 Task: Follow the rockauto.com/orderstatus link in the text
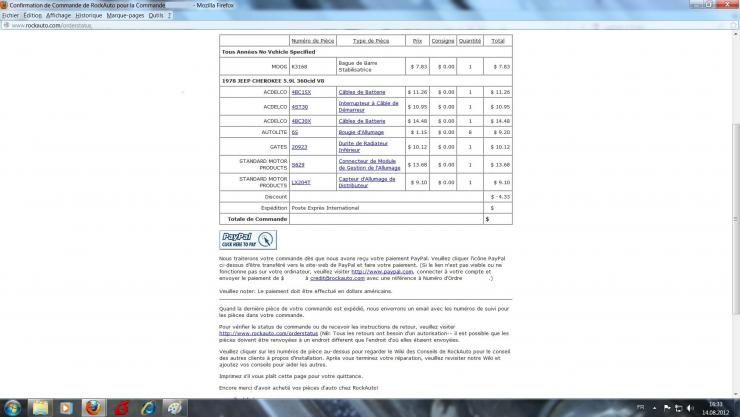click(x=269, y=334)
